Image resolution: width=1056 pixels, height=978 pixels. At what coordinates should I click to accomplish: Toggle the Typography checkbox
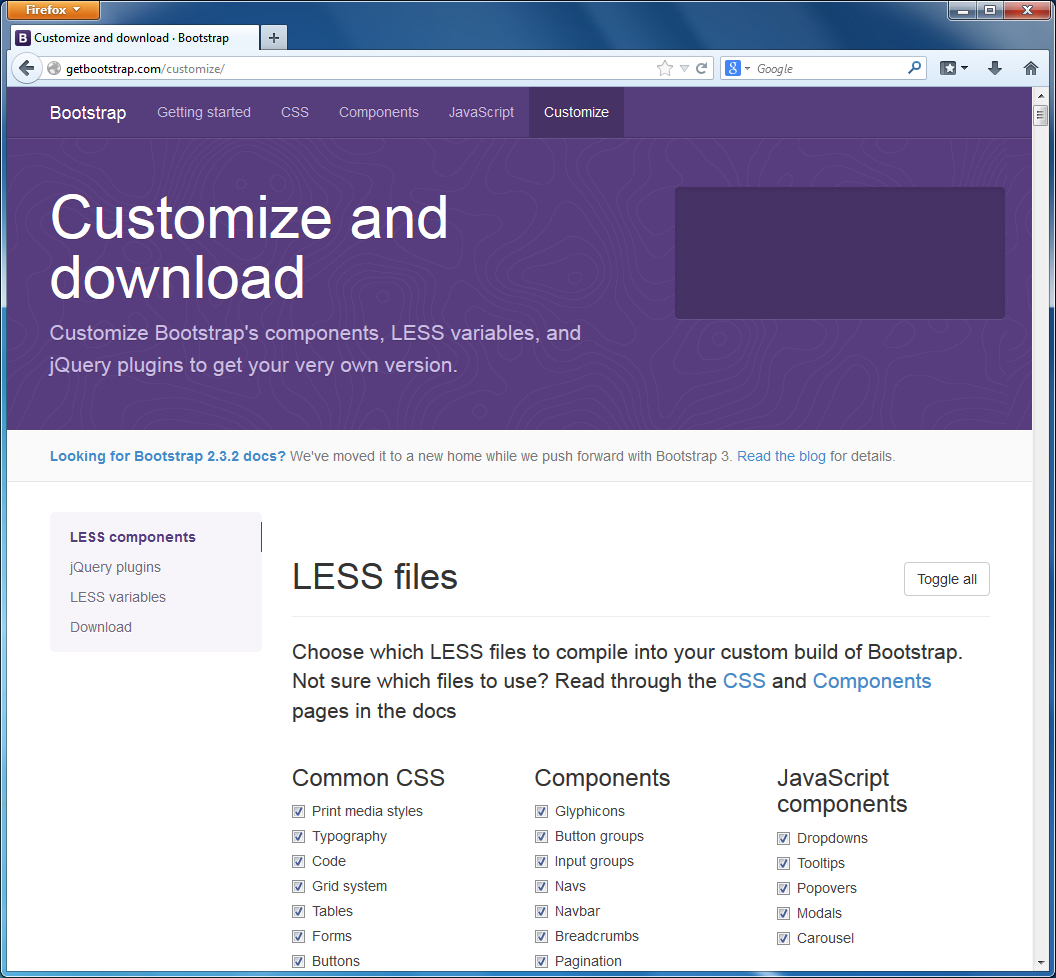point(298,837)
